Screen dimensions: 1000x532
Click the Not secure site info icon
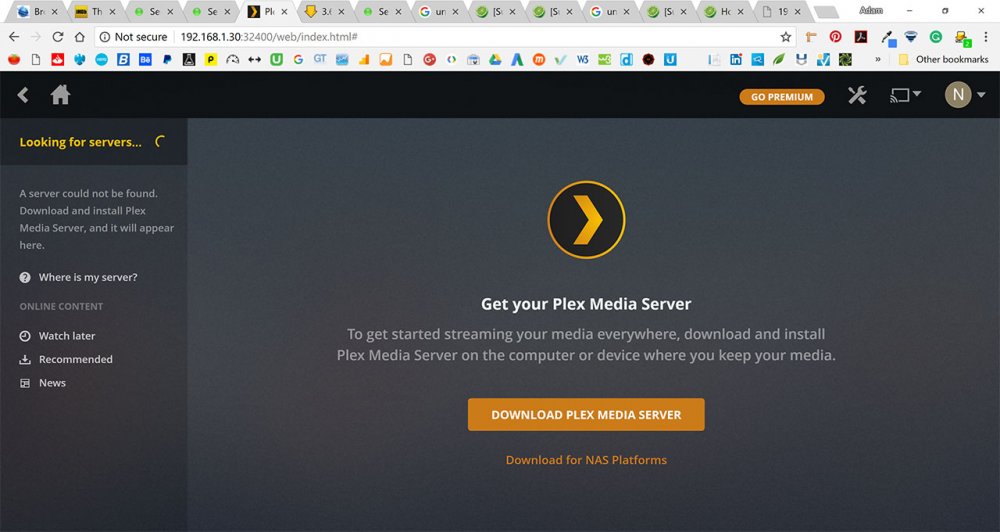pyautogui.click(x=105, y=37)
